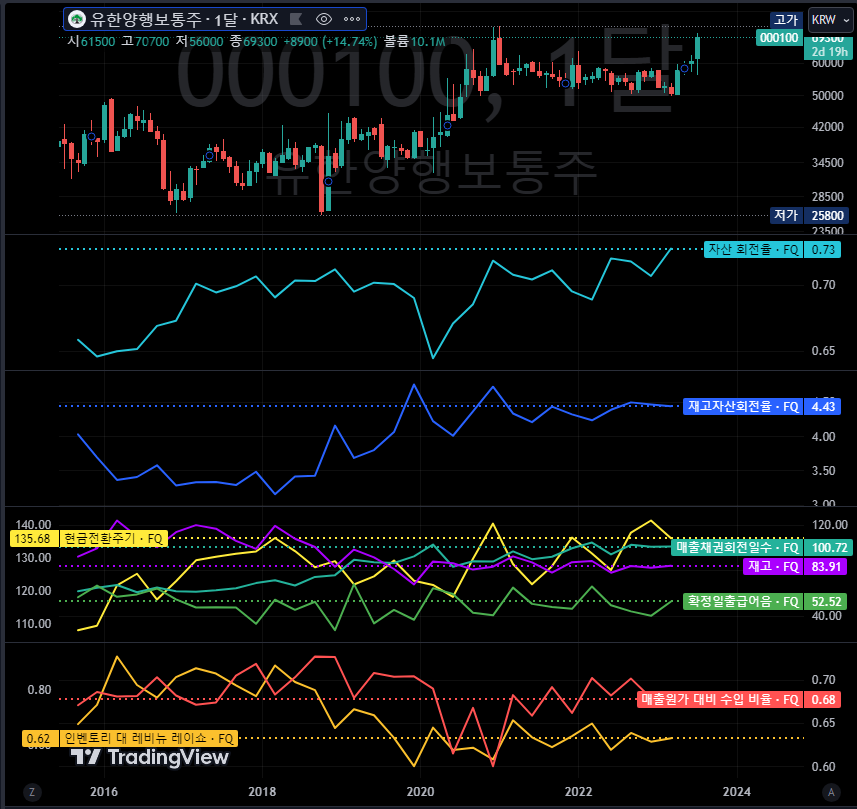Select the 매출채권회전일수 · FQ label
Image resolution: width=857 pixels, height=809 pixels.
[x=737, y=547]
